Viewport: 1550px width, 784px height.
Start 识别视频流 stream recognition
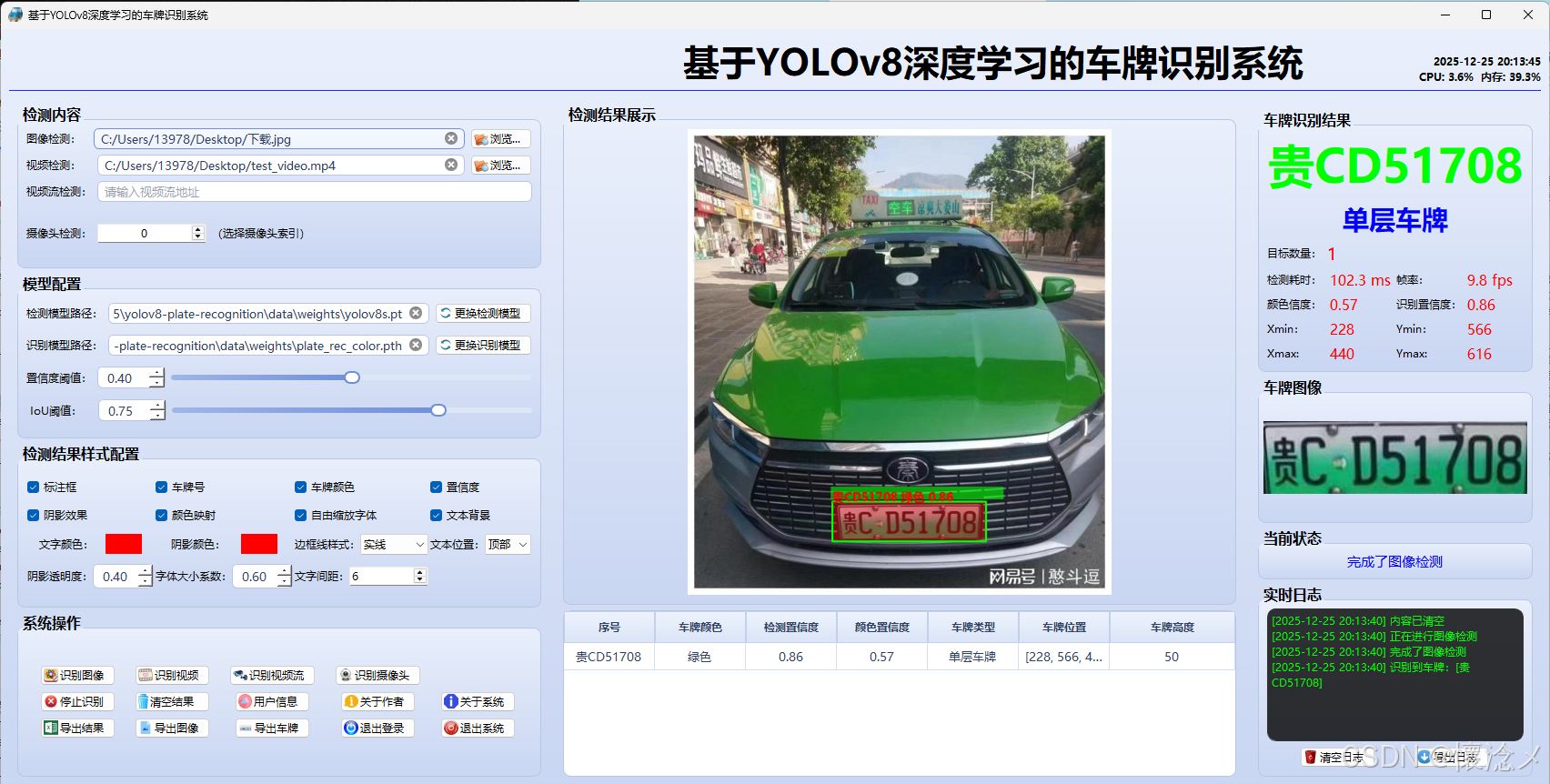coord(272,675)
